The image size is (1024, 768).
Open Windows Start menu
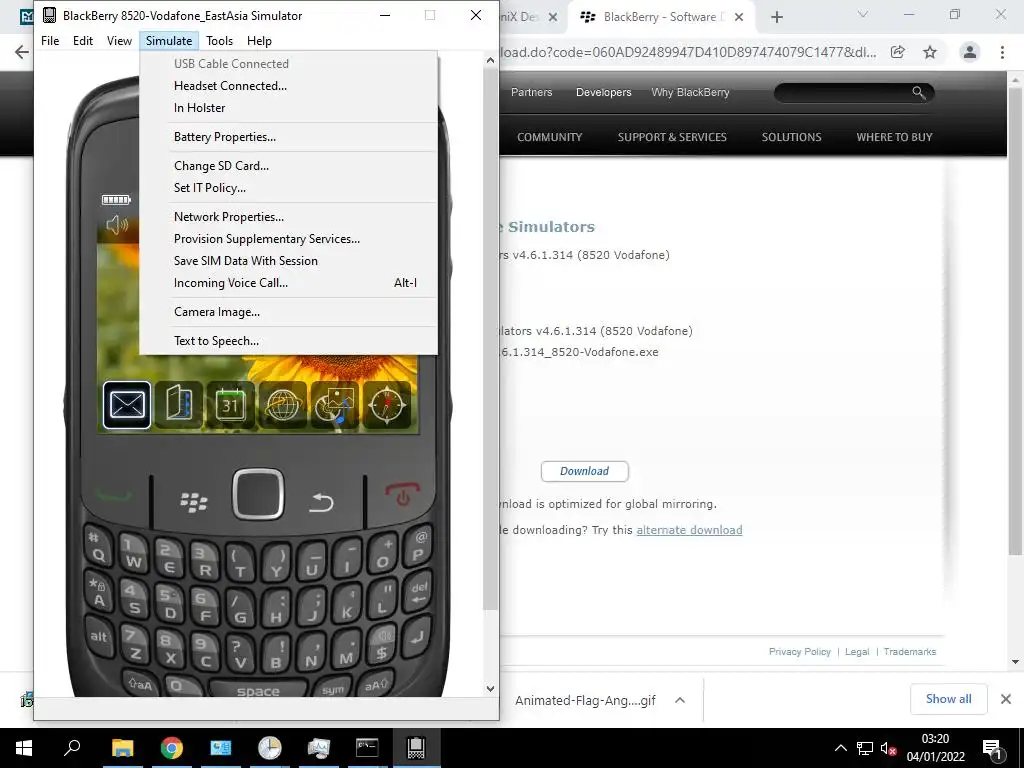click(x=24, y=748)
